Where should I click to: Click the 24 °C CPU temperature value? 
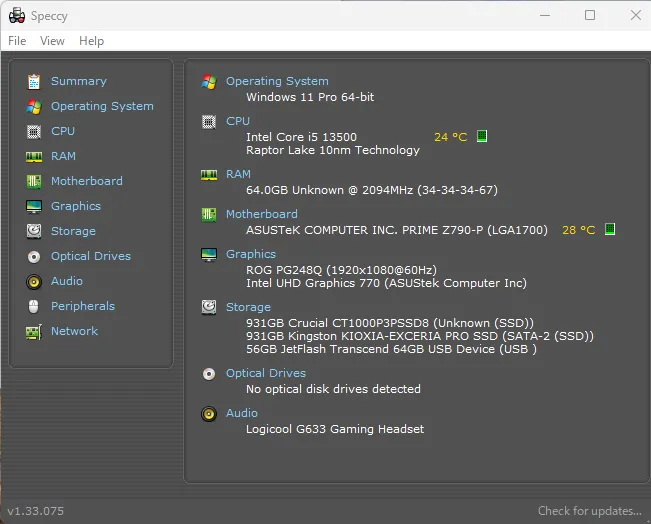450,137
